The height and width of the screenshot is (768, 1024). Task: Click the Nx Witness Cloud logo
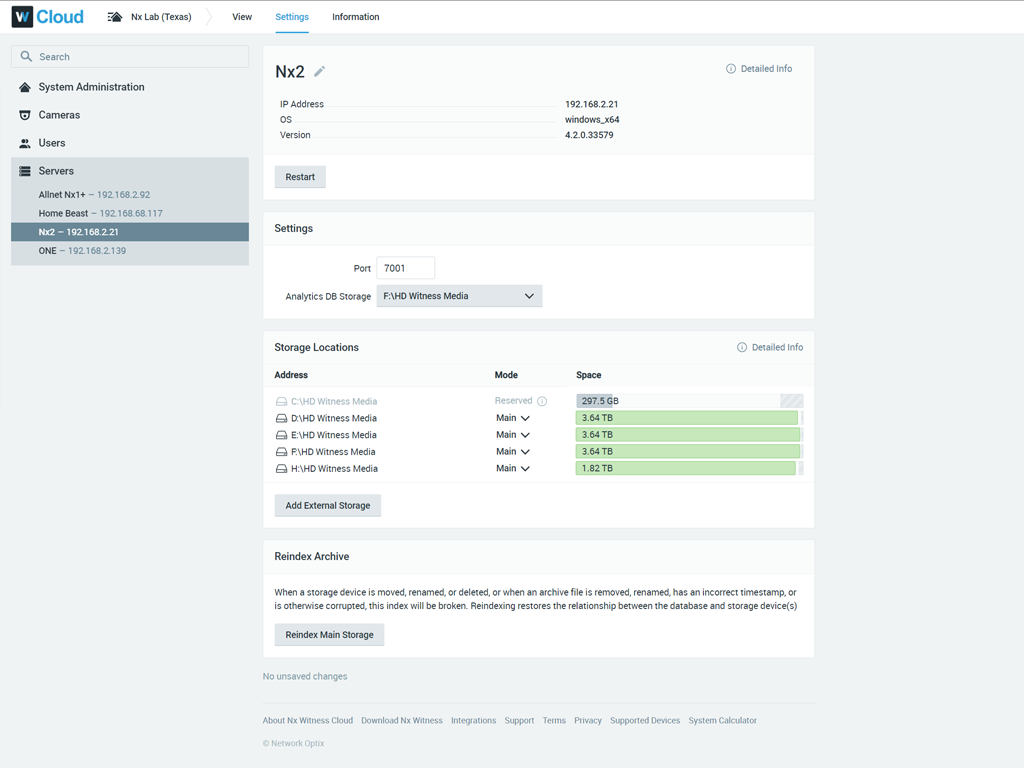click(48, 16)
